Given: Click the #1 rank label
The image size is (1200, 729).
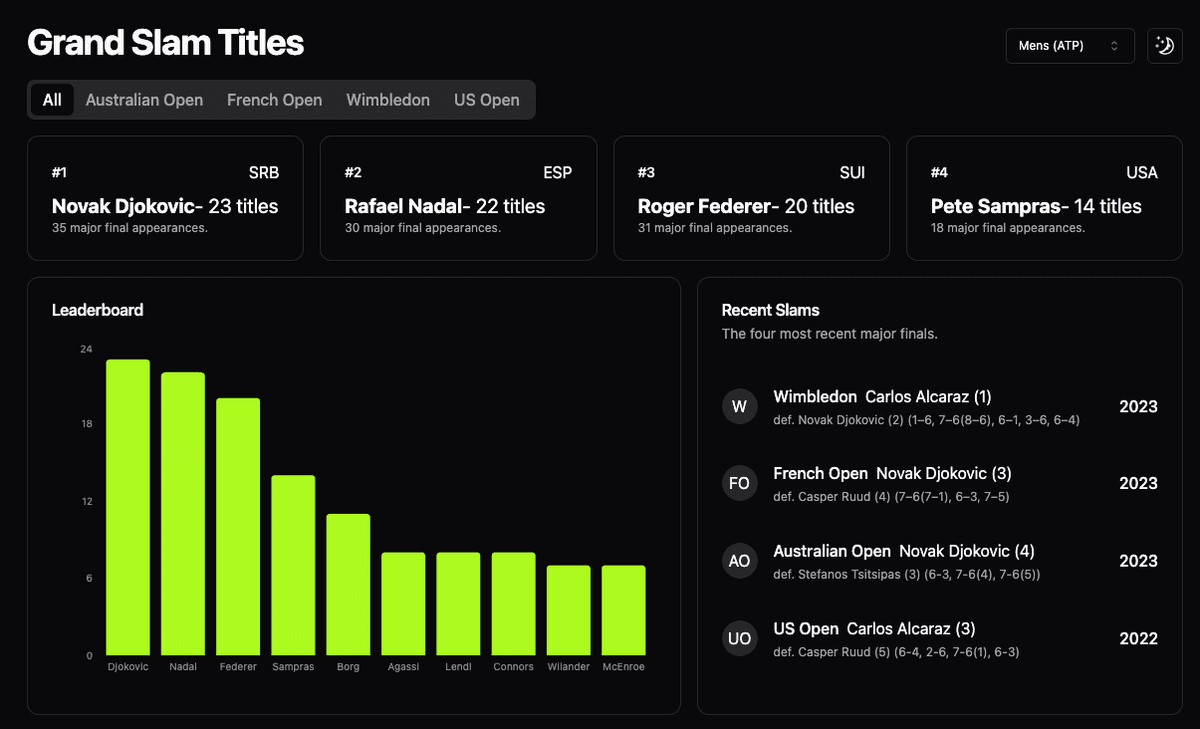Looking at the screenshot, I should 59,173.
